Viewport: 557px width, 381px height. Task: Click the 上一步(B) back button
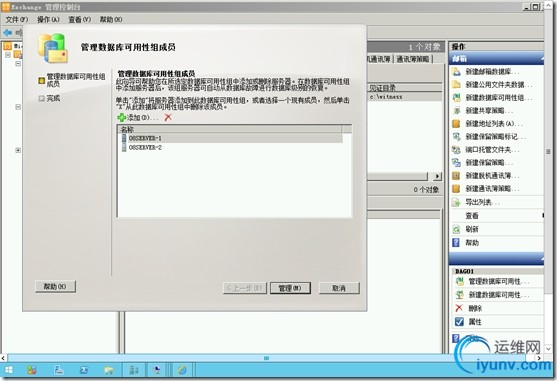(x=245, y=288)
